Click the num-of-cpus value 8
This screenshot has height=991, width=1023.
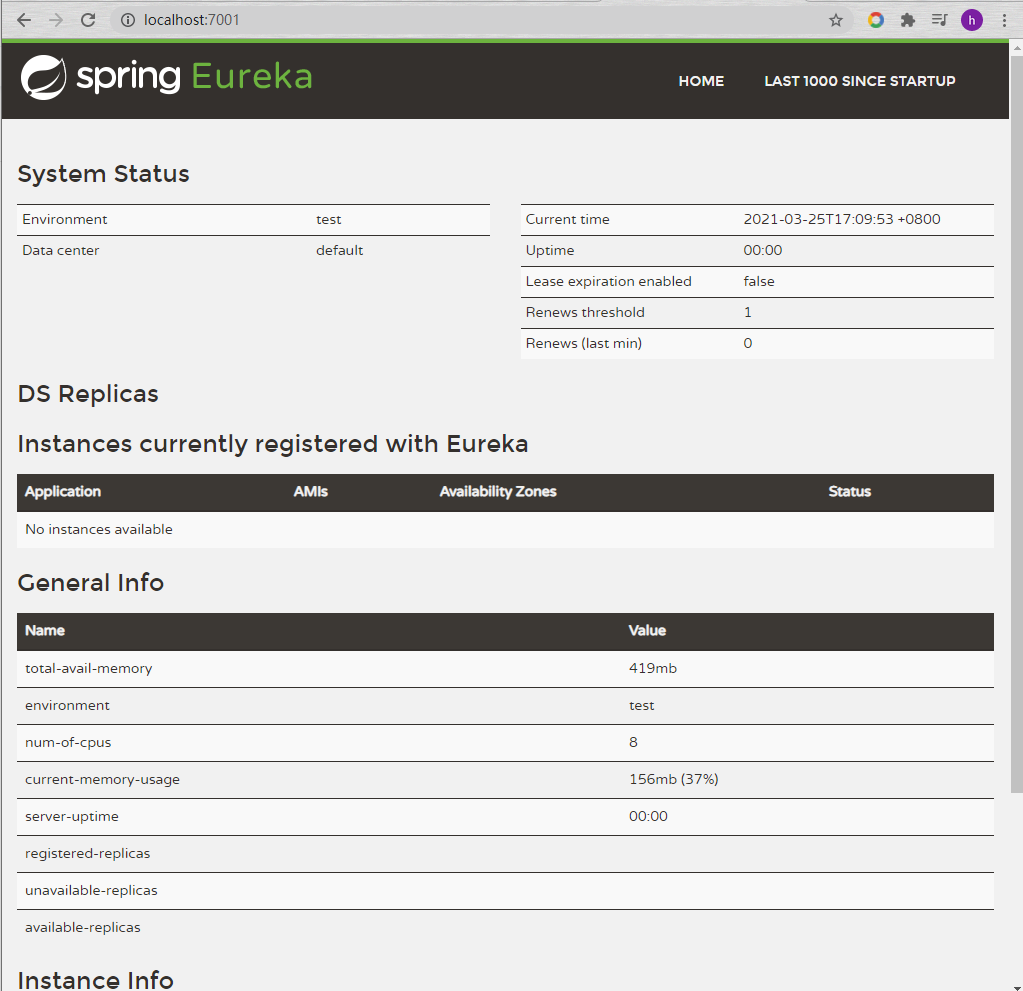coord(634,742)
